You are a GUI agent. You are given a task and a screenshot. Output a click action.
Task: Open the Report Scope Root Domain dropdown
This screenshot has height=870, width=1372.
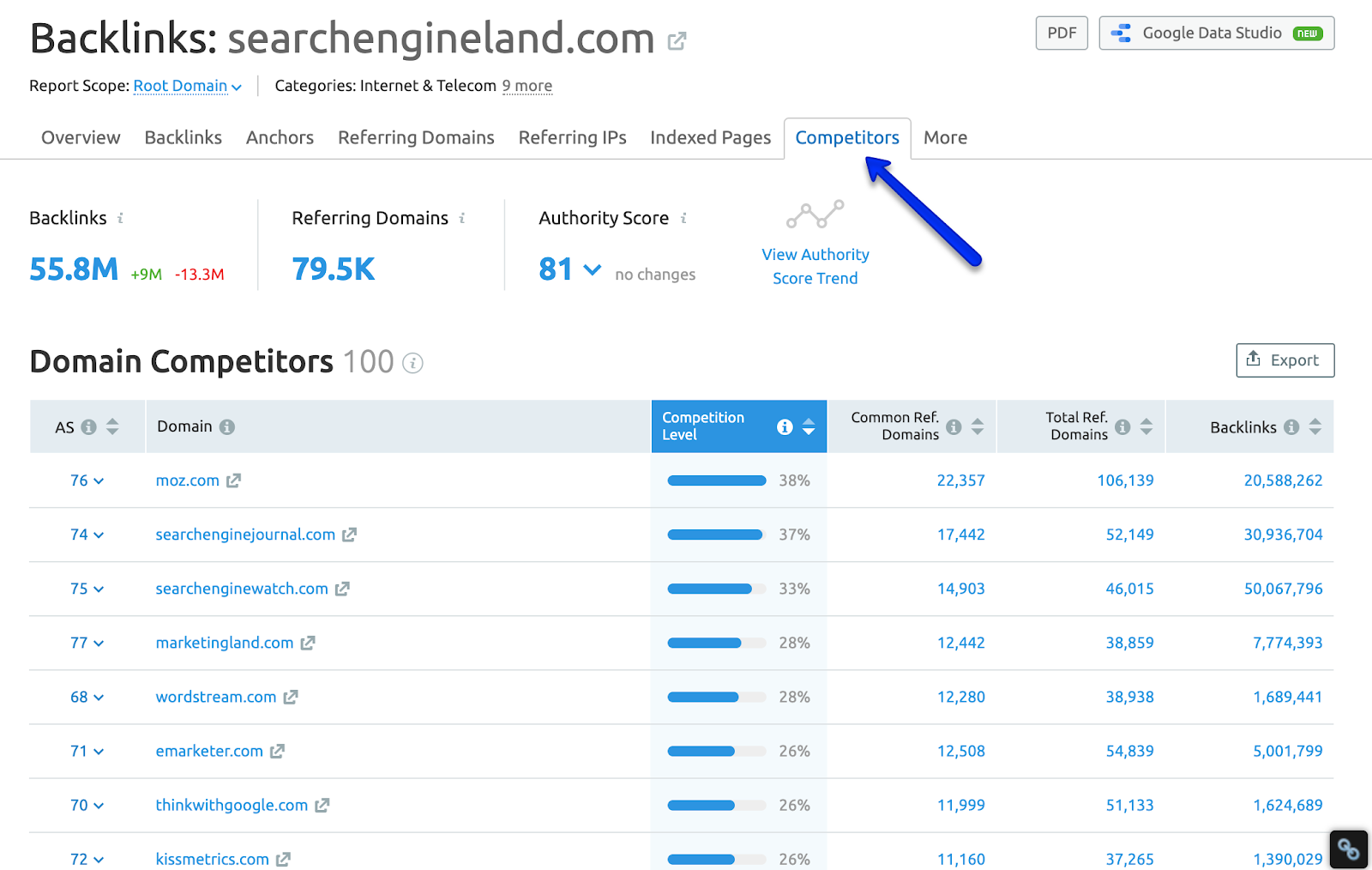click(187, 86)
